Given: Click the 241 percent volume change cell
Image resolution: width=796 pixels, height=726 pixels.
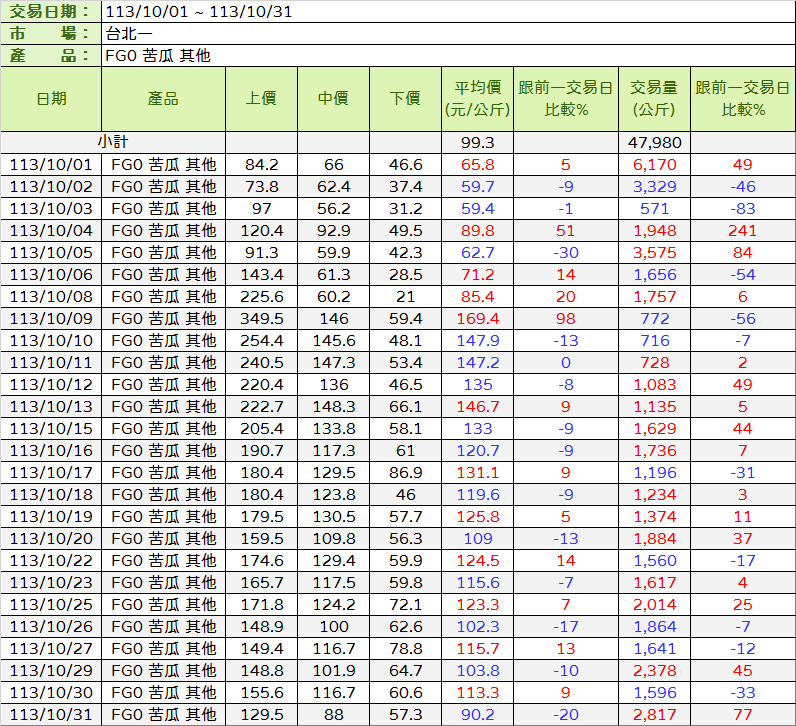Looking at the screenshot, I should (x=742, y=230).
